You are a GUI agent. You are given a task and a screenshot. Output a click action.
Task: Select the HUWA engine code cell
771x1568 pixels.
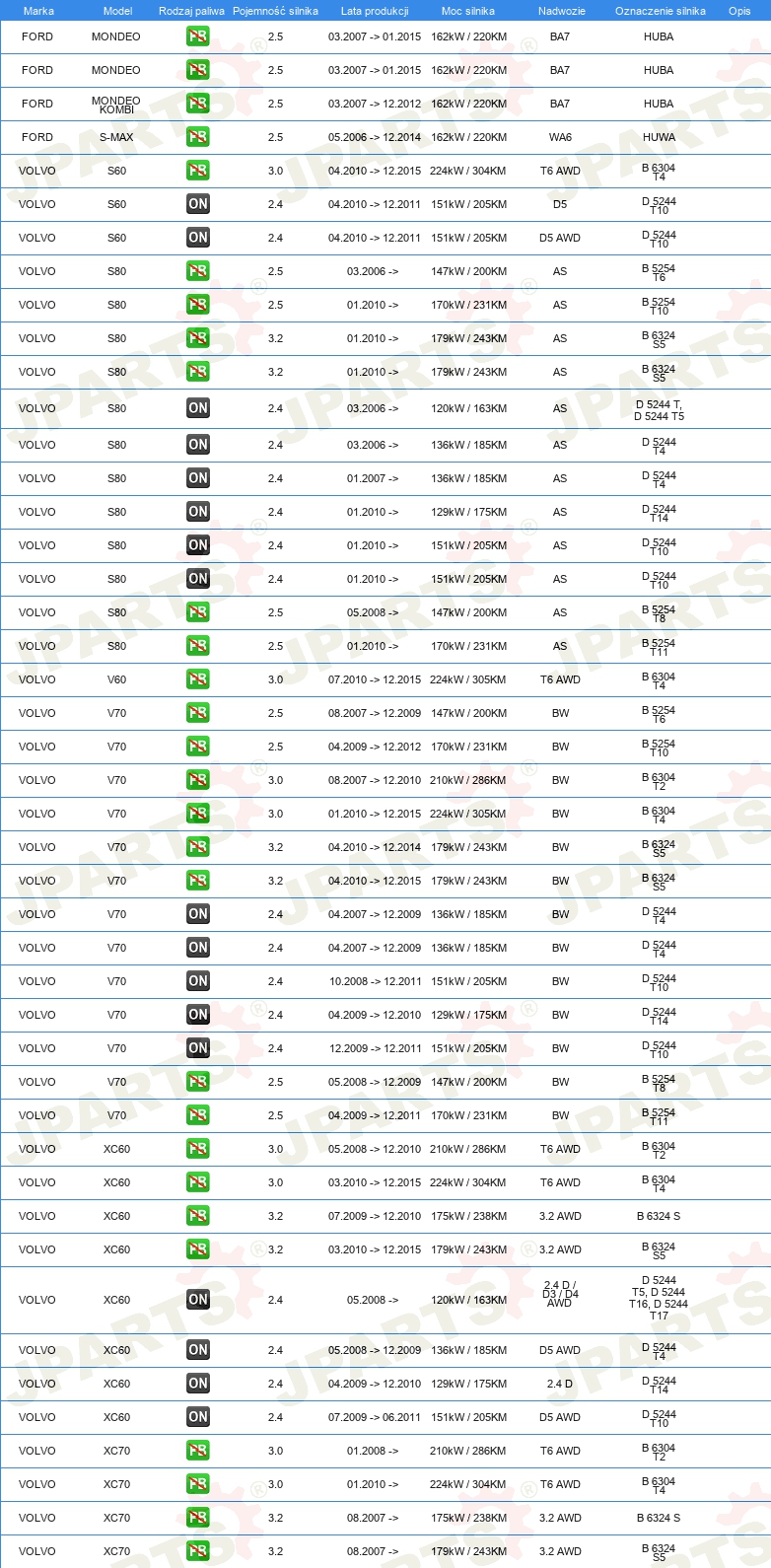[659, 137]
